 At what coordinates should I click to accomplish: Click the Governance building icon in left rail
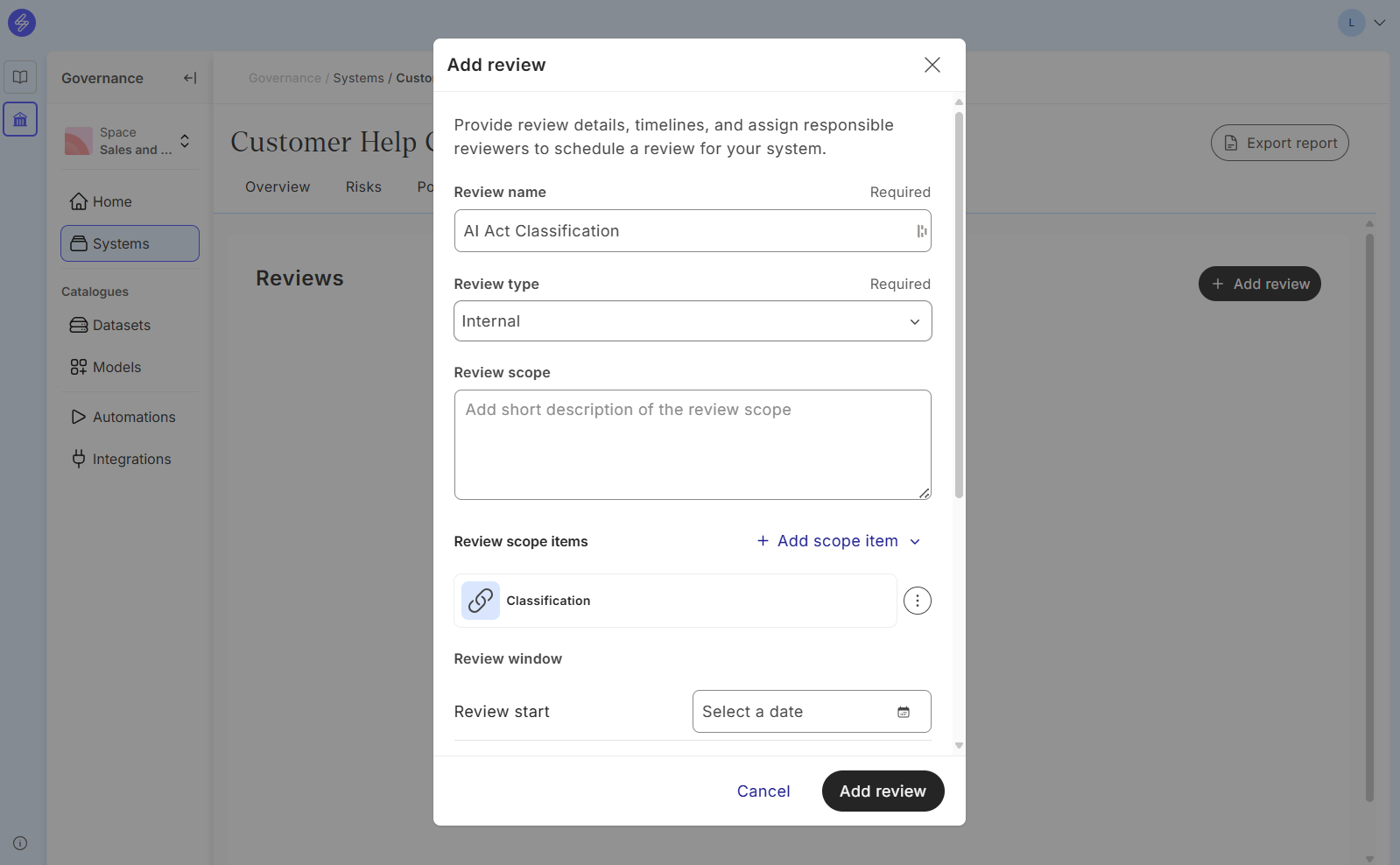pyautogui.click(x=20, y=119)
